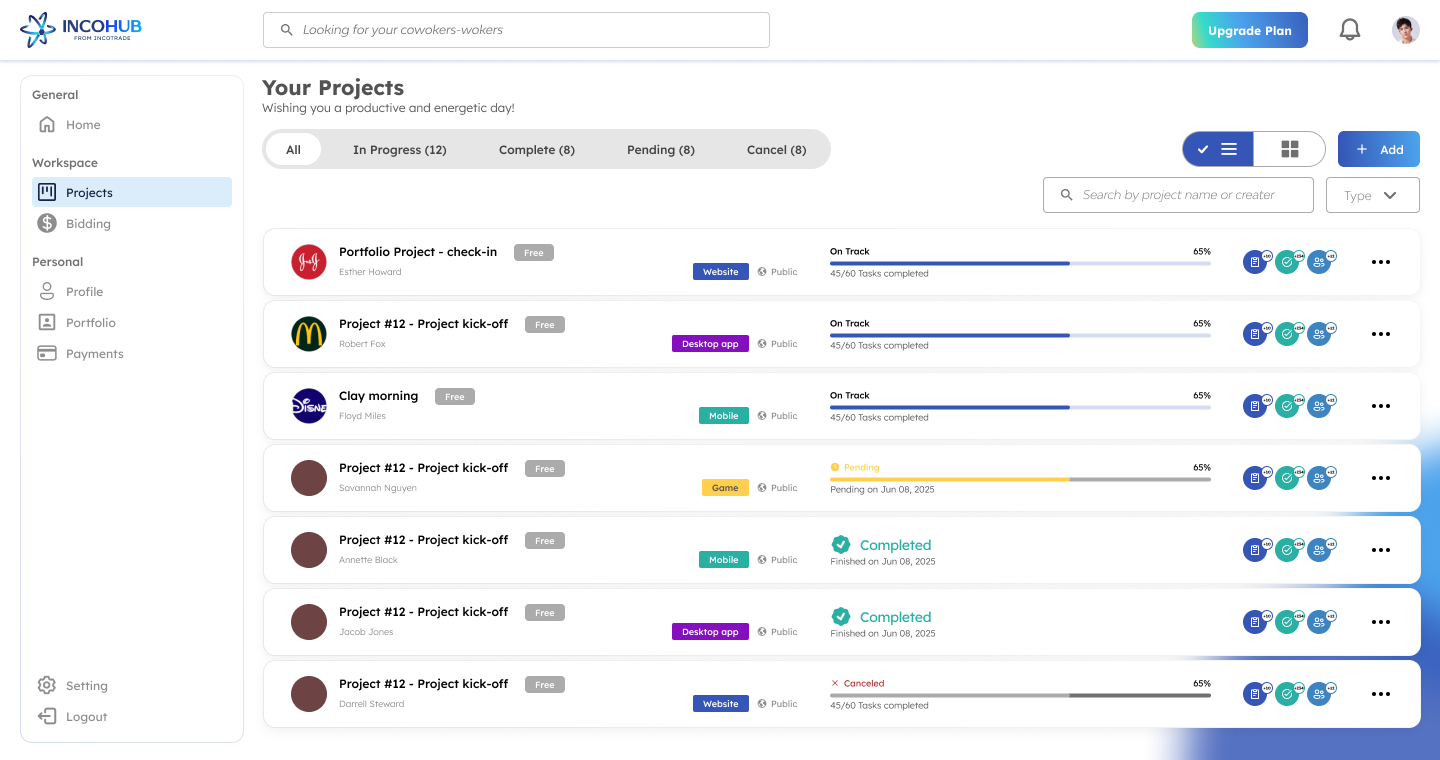Screen dimensions: 1440x760
Task: Click the tasks document icon in Robert Fox's row
Action: [1255, 334]
